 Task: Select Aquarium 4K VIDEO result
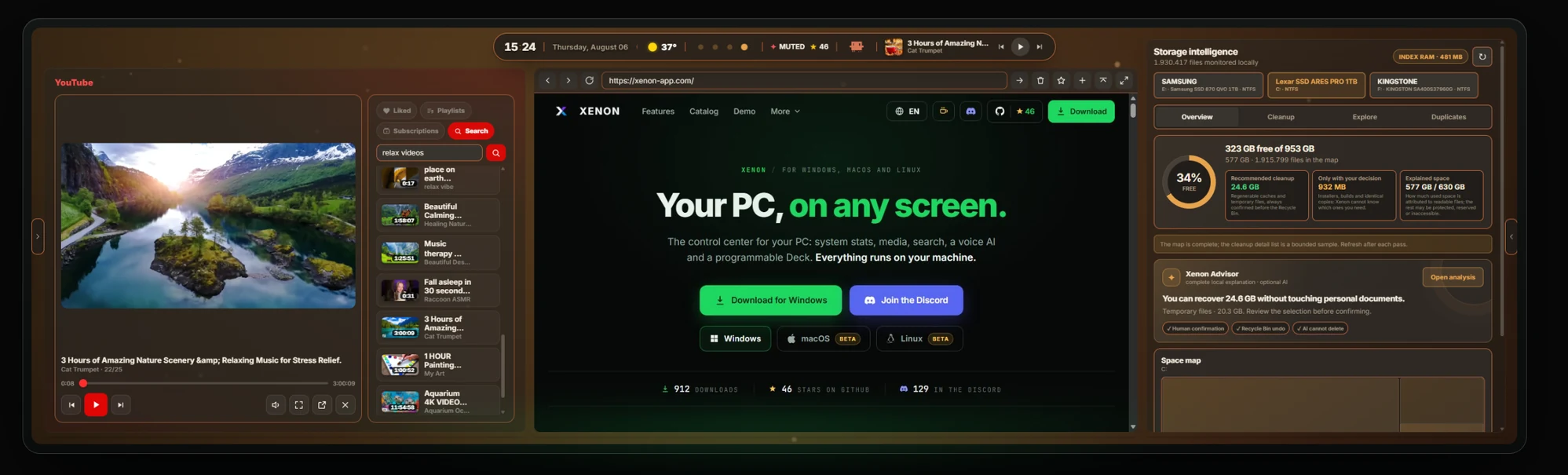[440, 401]
